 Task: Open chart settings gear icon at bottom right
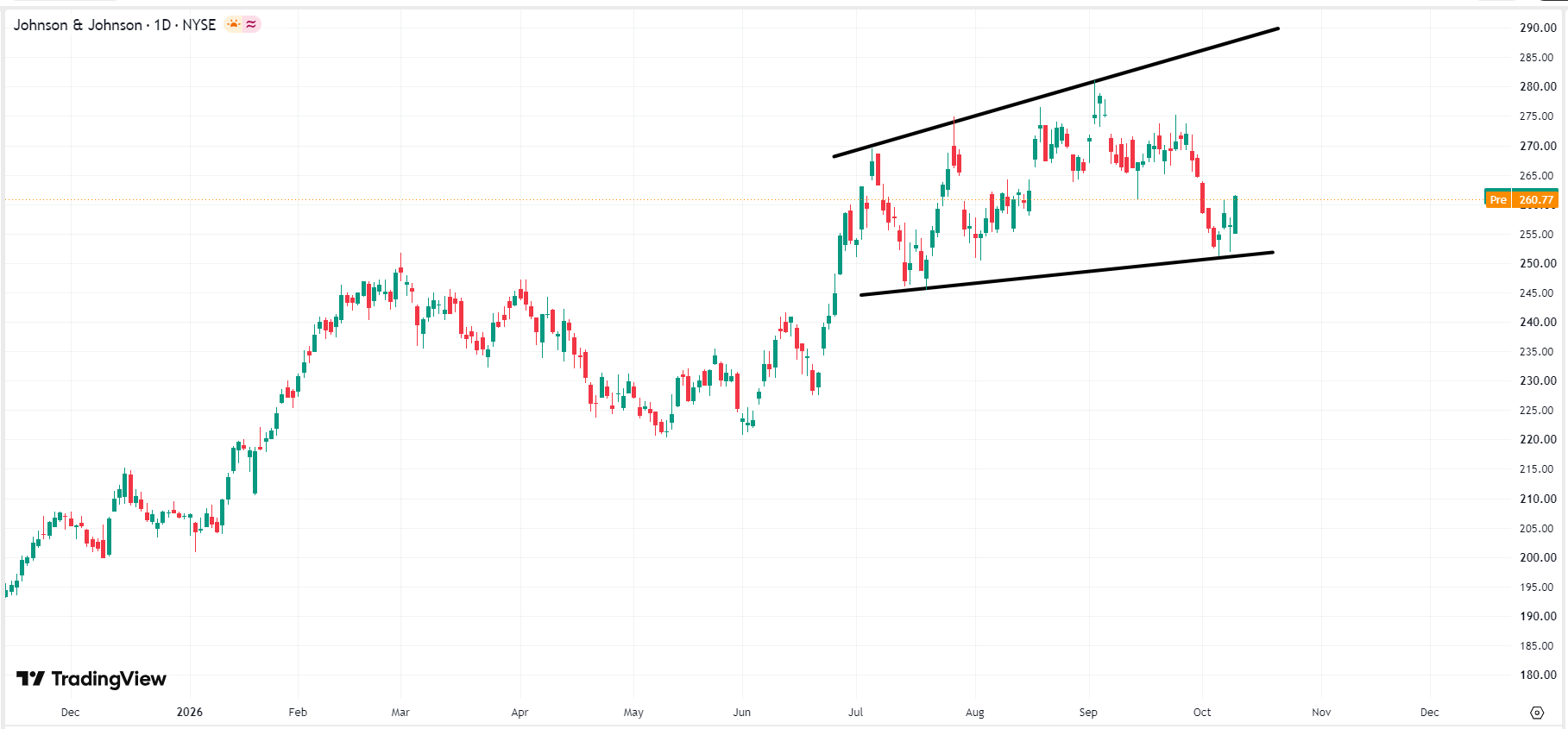(x=1537, y=713)
